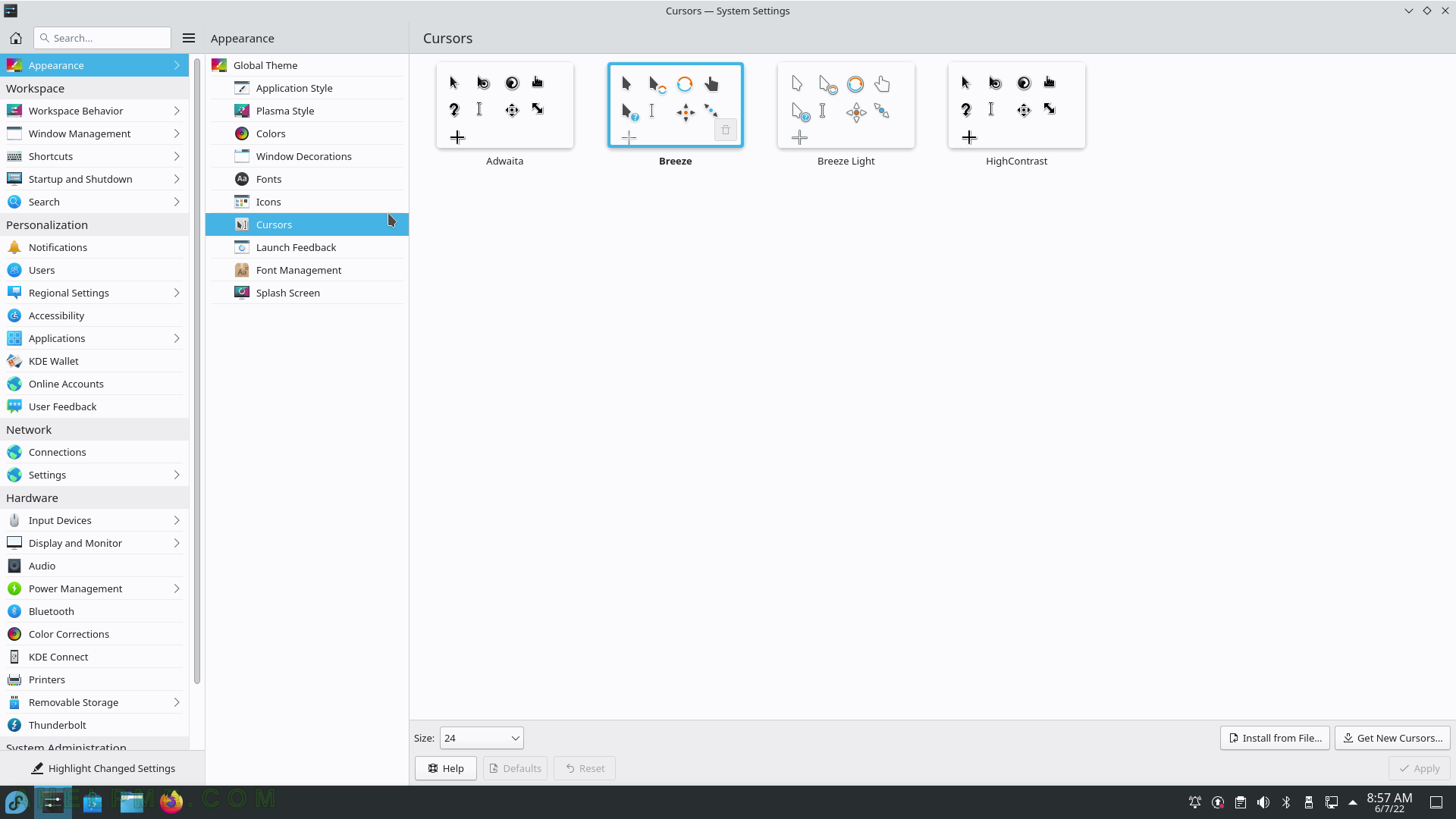Open the Fedora application launcher in taskbar
The width and height of the screenshot is (1456, 819).
pyautogui.click(x=17, y=802)
